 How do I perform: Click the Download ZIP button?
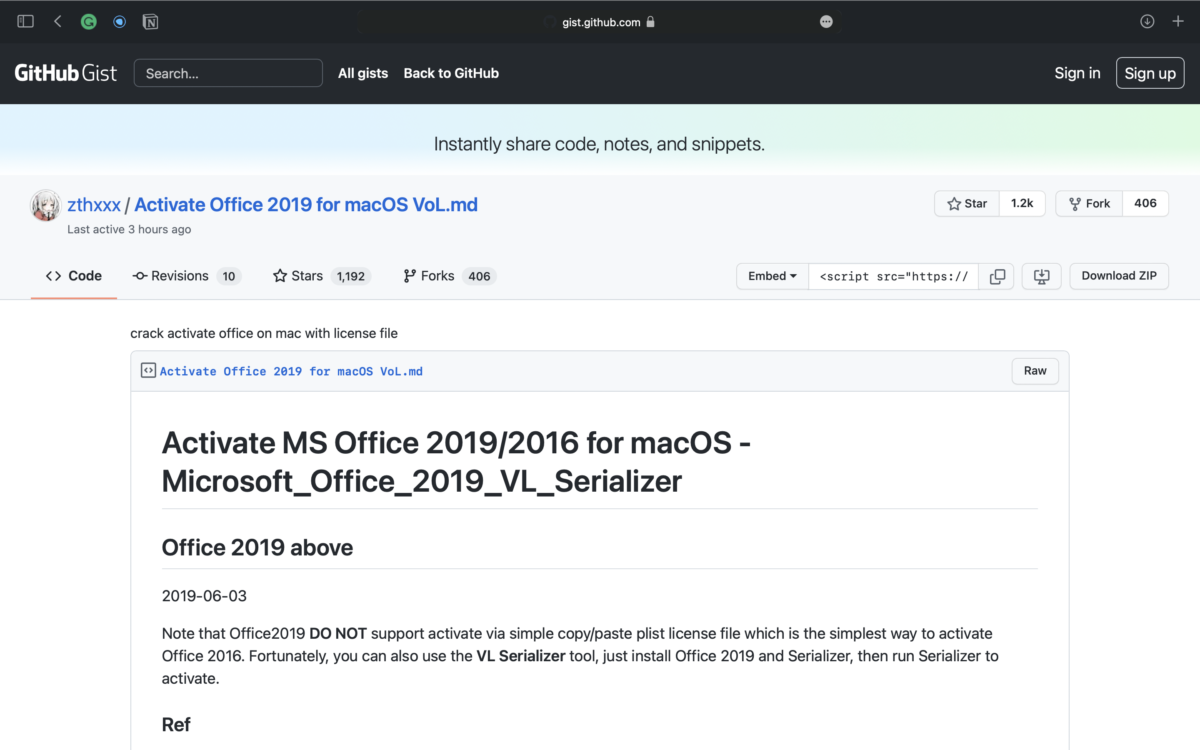[x=1118, y=276]
